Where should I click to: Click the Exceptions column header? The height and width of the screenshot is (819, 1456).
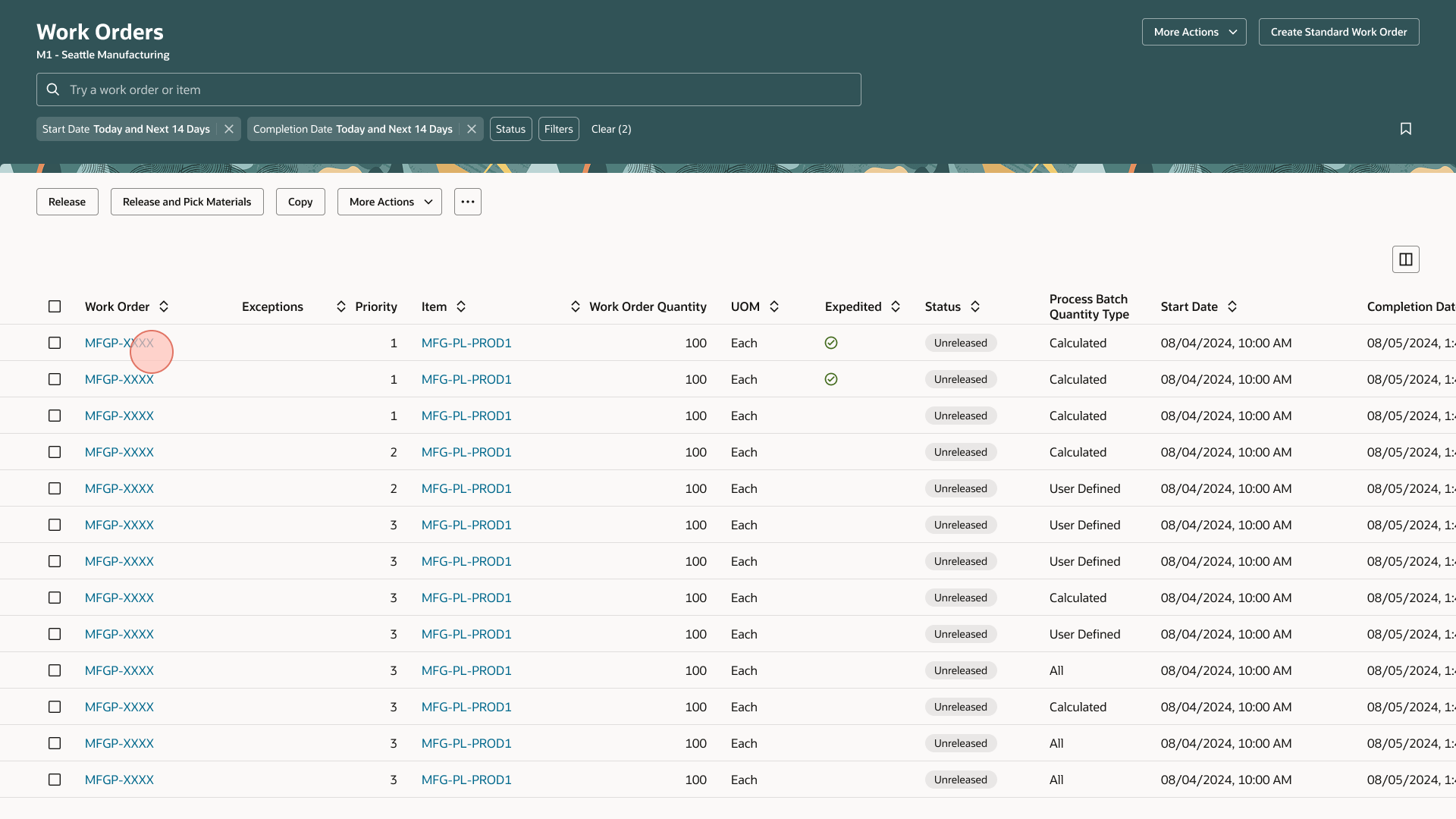coord(272,306)
